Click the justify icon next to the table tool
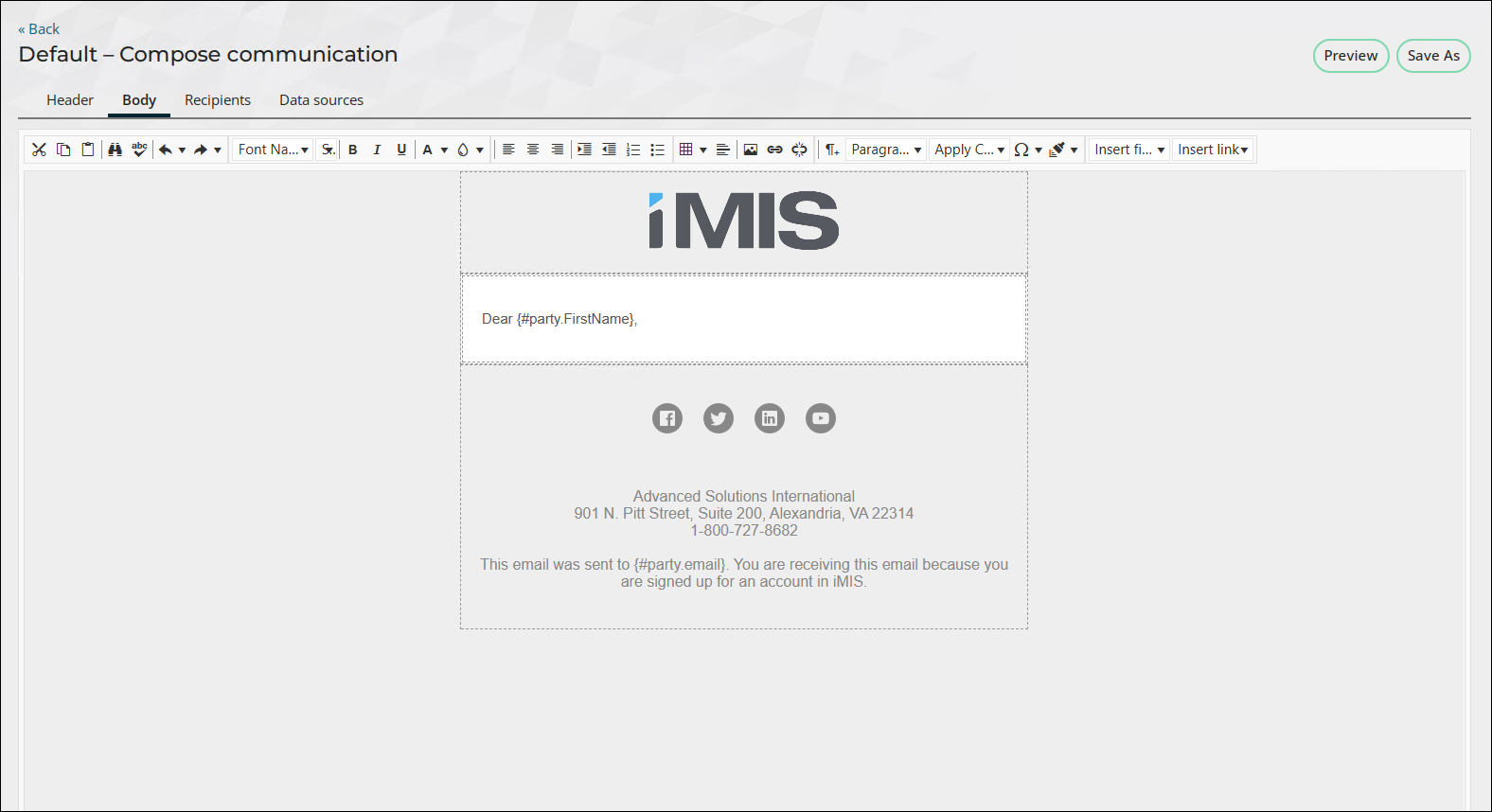This screenshot has height=812, width=1492. [x=723, y=150]
